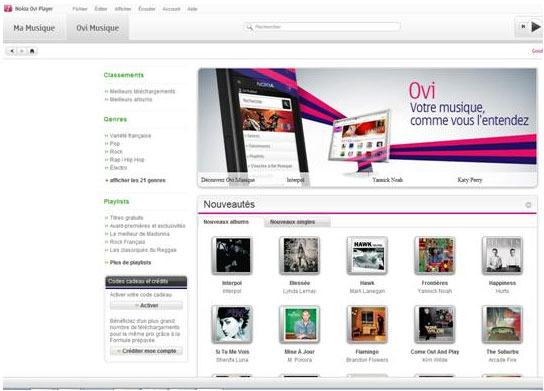This screenshot has height=391, width=544.
Task: Open the Account menu
Action: point(171,9)
